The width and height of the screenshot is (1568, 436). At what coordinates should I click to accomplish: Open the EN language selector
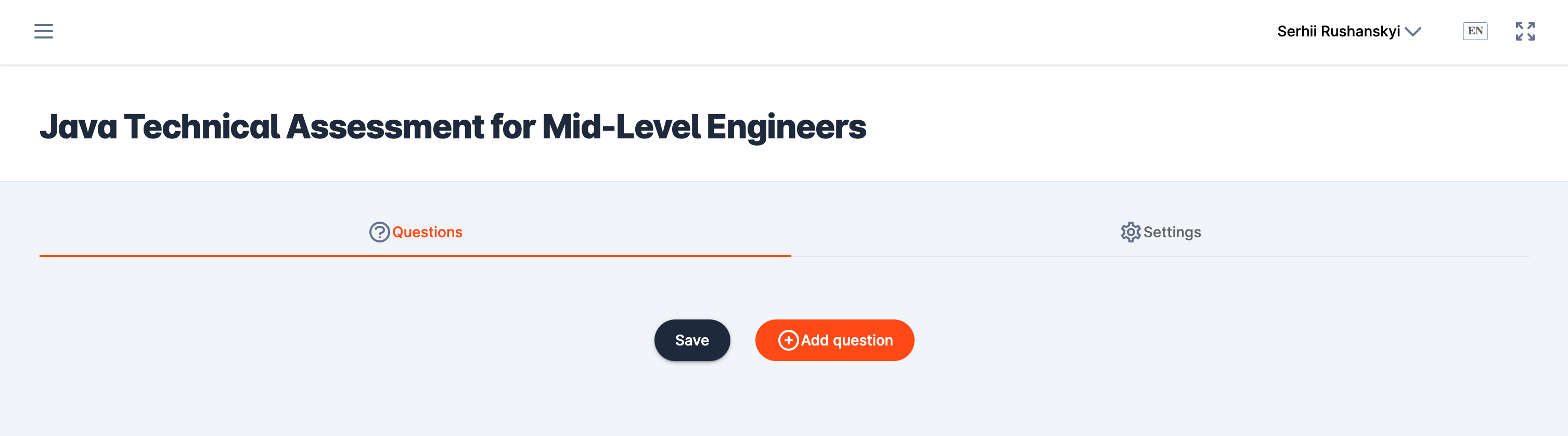pos(1475,31)
